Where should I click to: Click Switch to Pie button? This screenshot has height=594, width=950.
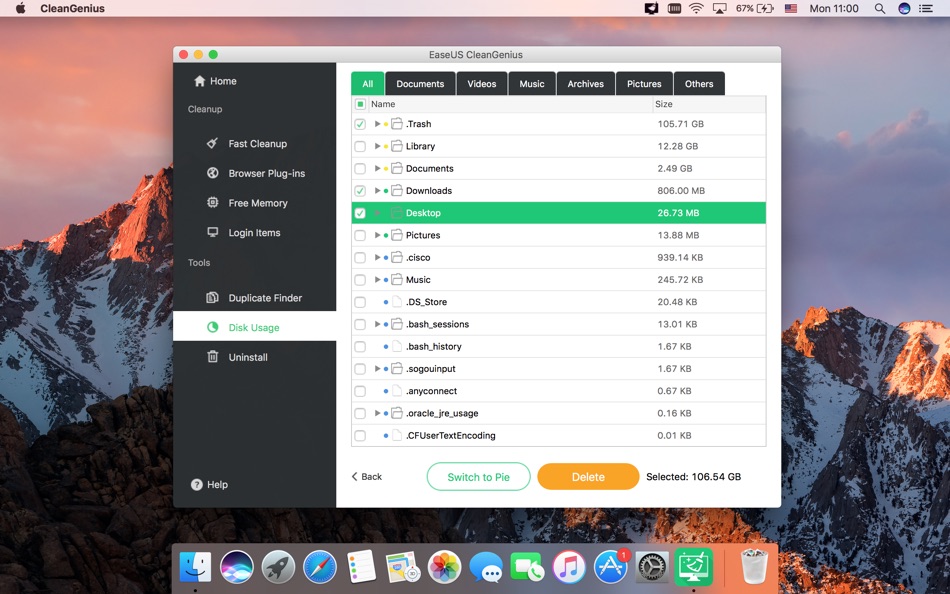pyautogui.click(x=479, y=477)
